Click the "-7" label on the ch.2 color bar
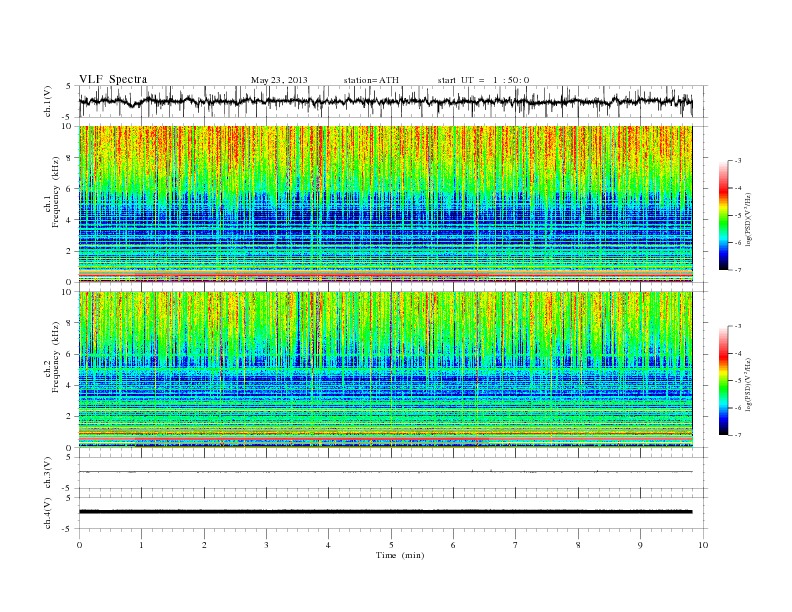 coord(738,435)
